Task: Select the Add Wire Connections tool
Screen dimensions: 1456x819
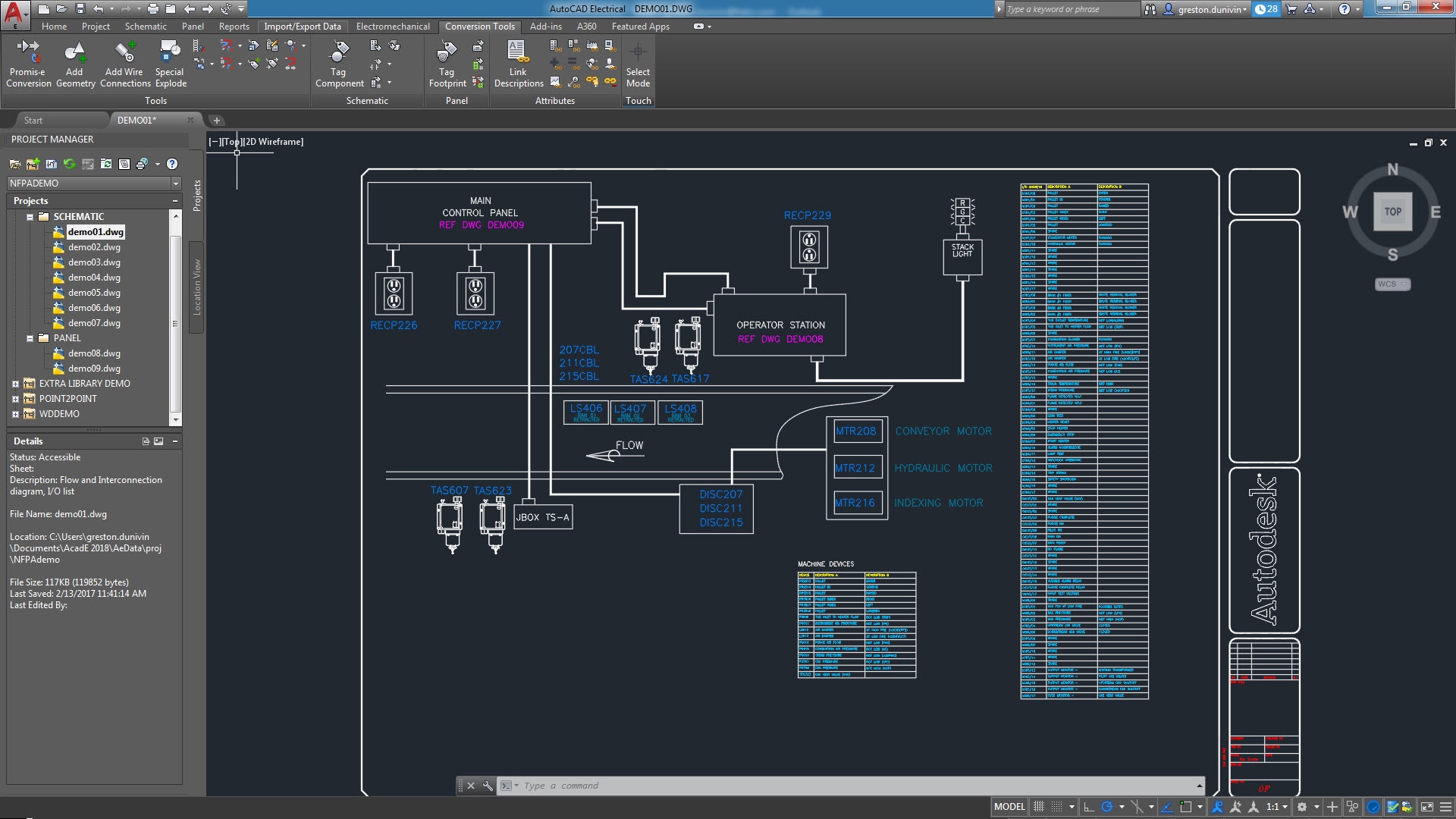Action: [x=125, y=62]
